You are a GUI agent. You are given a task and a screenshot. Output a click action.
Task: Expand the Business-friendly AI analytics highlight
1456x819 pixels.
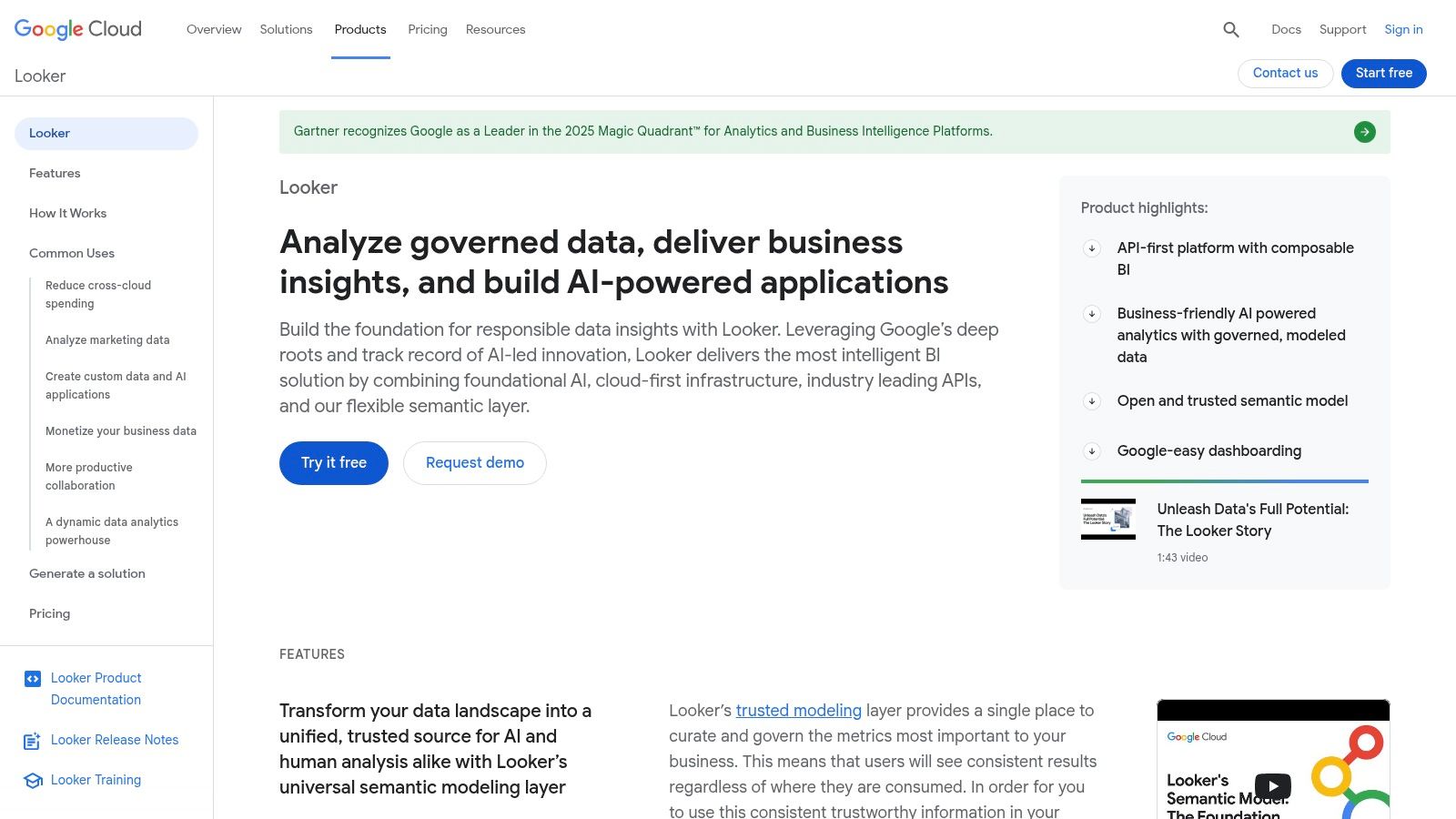1091,314
